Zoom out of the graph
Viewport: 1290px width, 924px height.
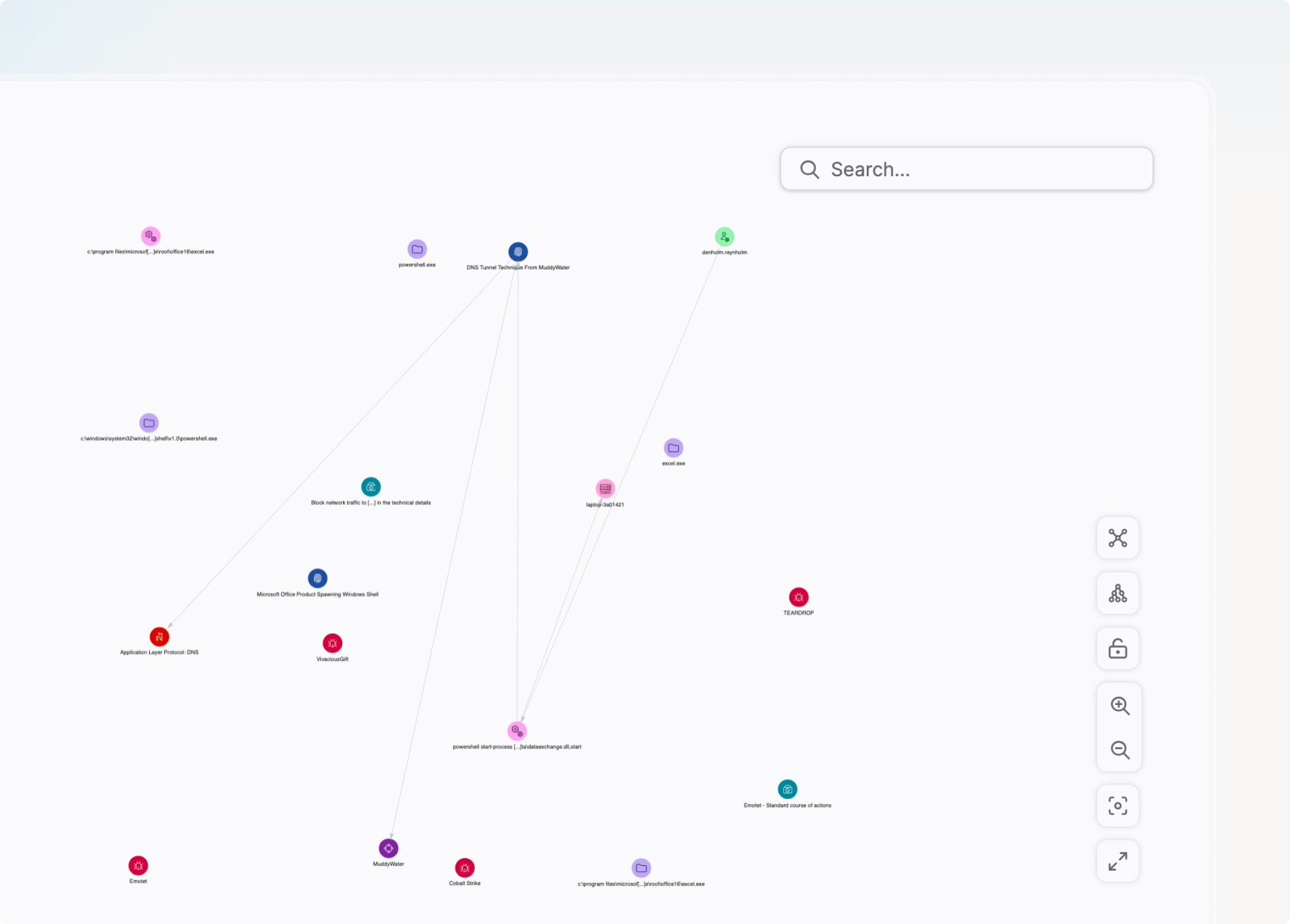pos(1119,750)
